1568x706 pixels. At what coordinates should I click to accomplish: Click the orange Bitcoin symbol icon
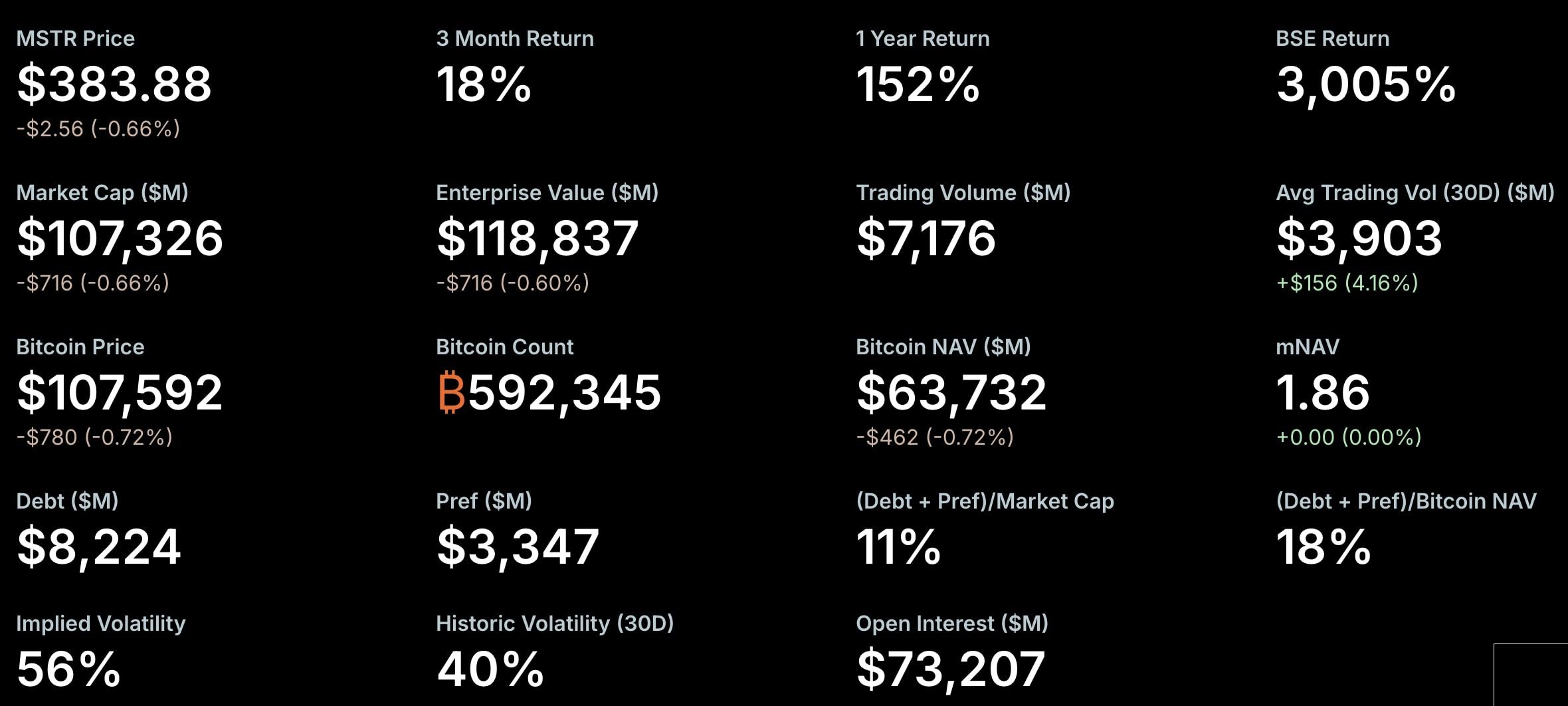point(451,392)
